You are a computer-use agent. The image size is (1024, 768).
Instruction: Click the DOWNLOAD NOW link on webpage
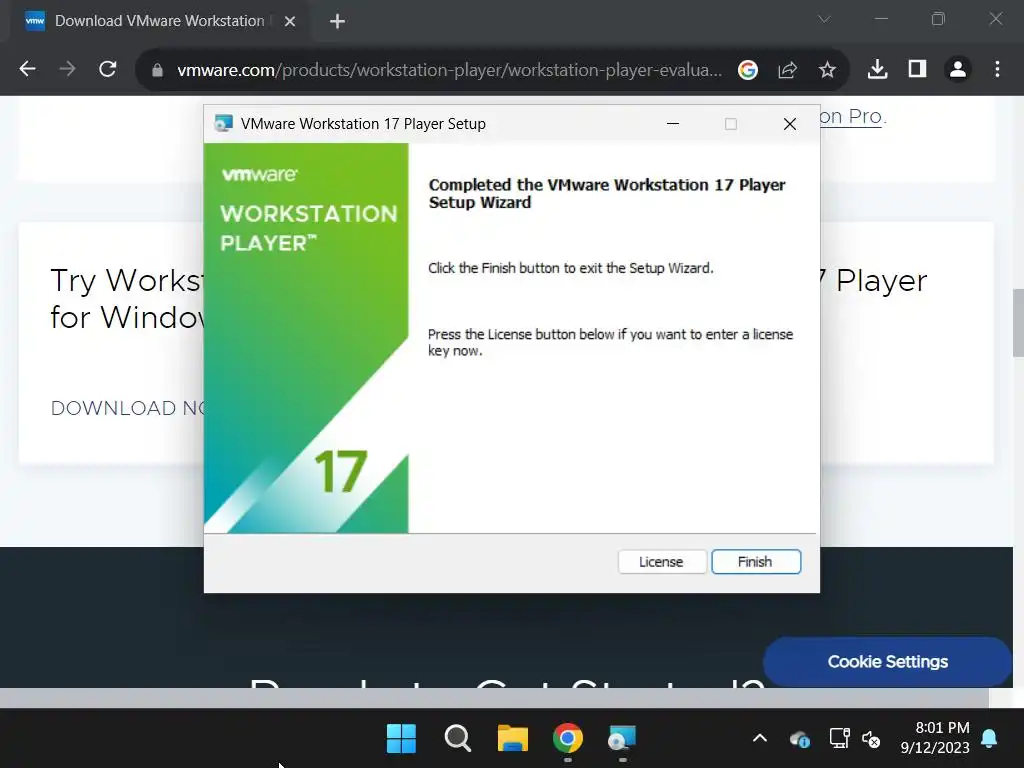pyautogui.click(x=128, y=408)
